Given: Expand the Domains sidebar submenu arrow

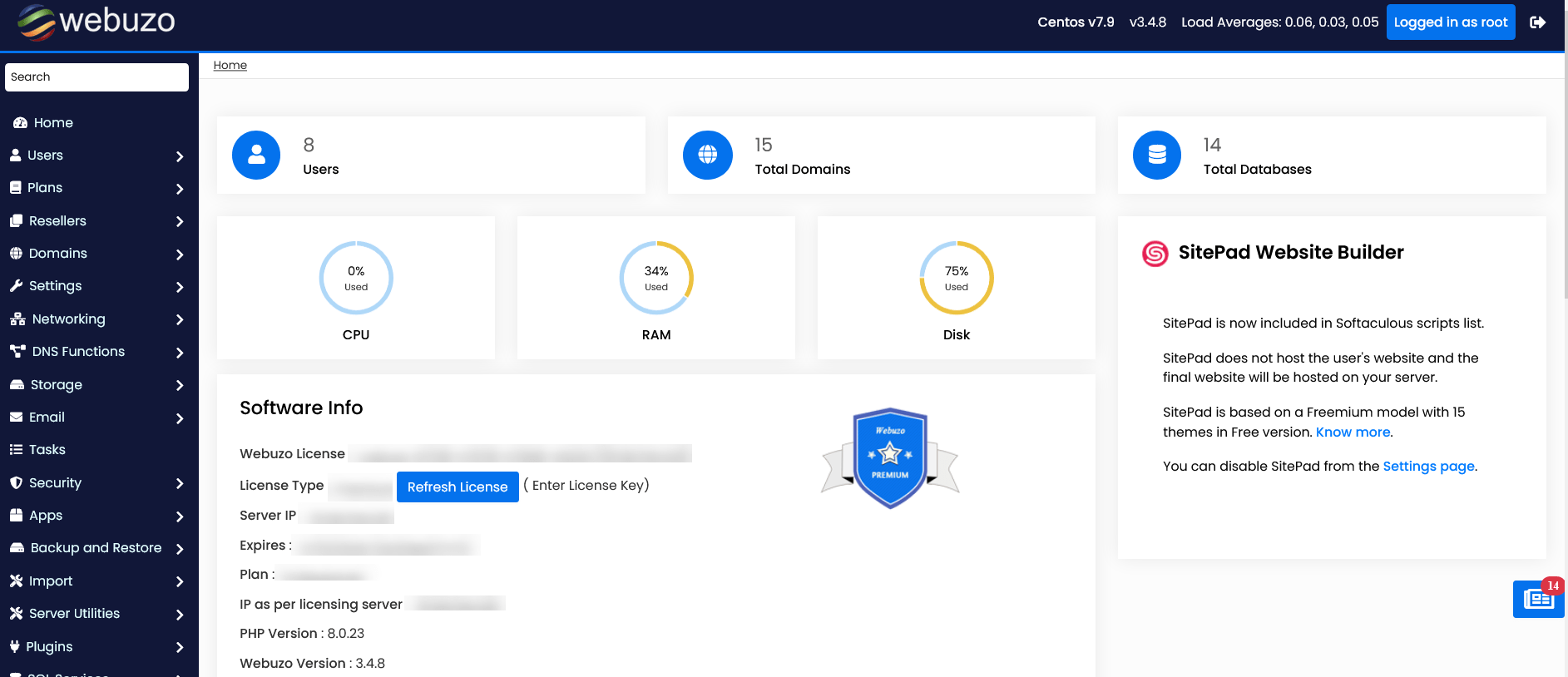Looking at the screenshot, I should point(180,254).
